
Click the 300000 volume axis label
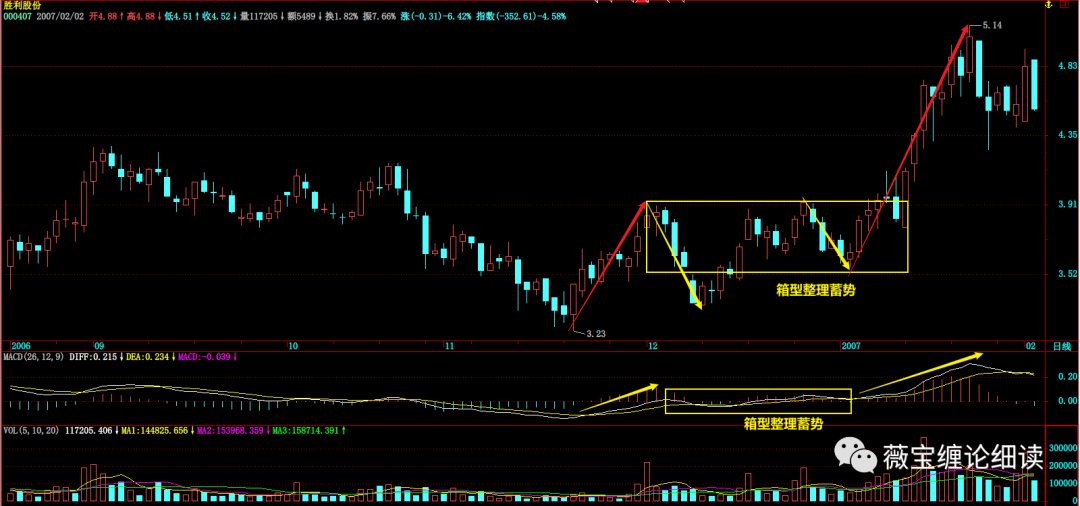pos(1063,447)
